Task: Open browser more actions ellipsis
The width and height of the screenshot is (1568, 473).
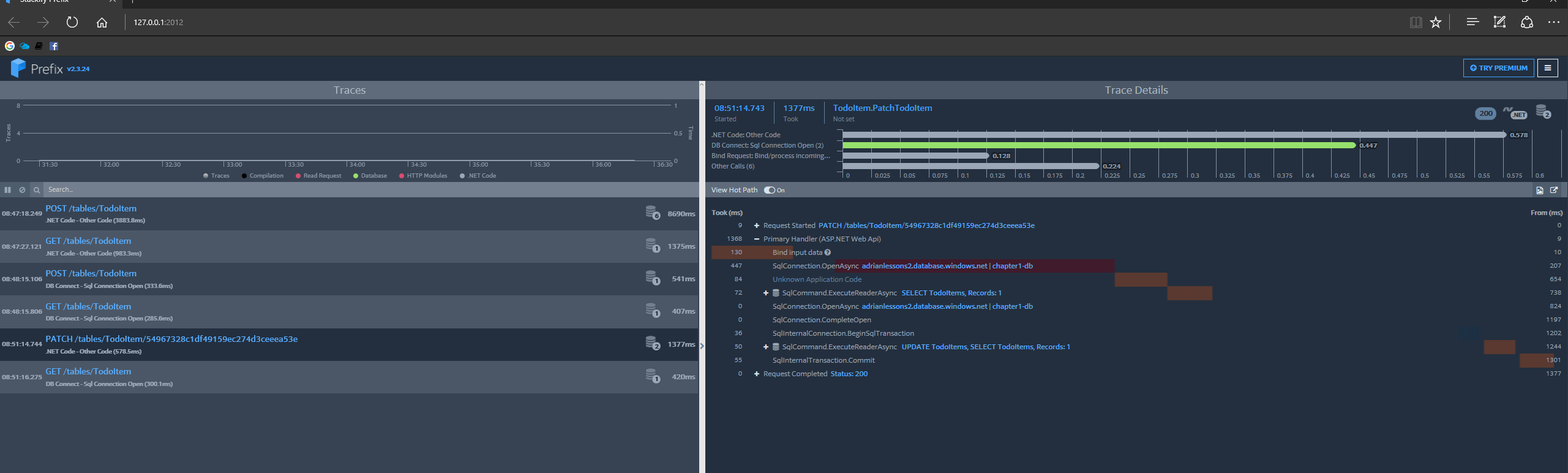Action: click(1554, 22)
